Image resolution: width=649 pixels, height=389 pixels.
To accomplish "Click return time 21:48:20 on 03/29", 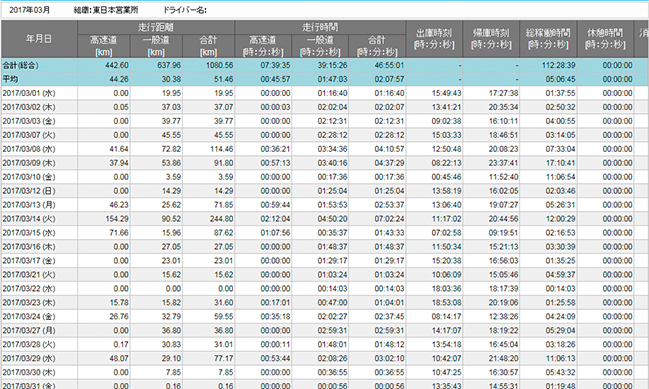I will click(503, 358).
